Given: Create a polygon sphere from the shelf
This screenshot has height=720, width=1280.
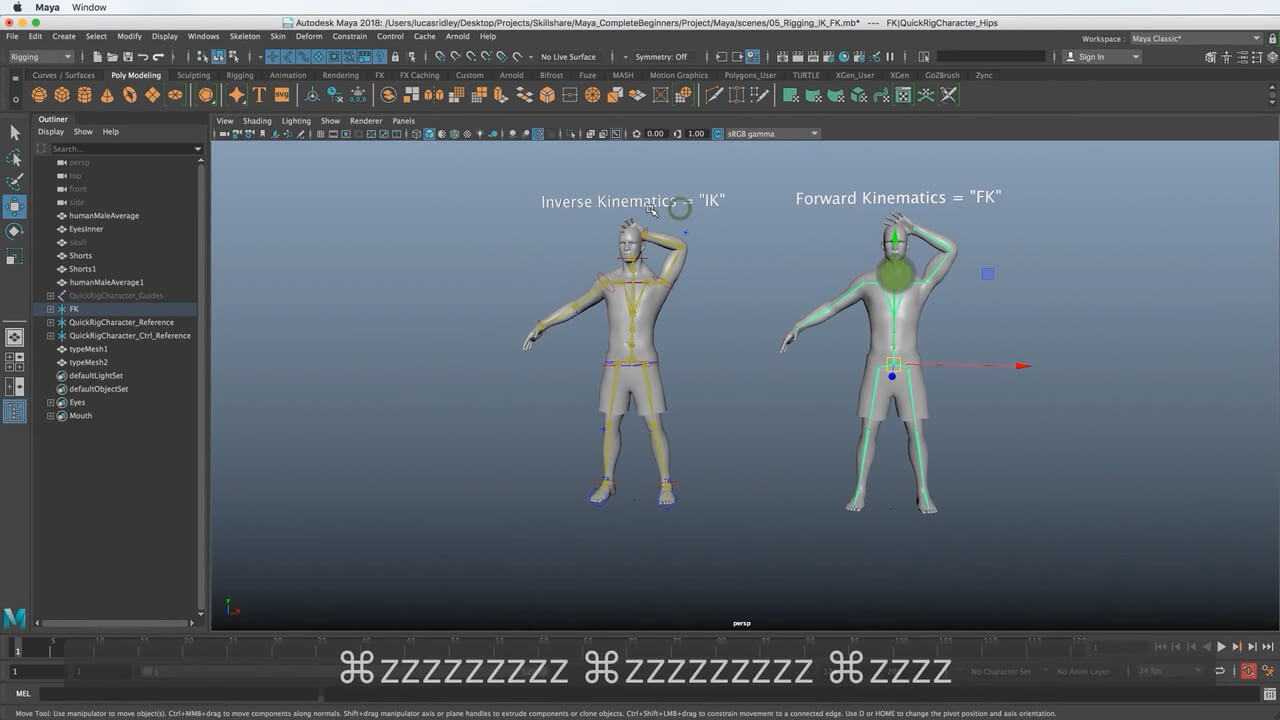Looking at the screenshot, I should point(39,95).
